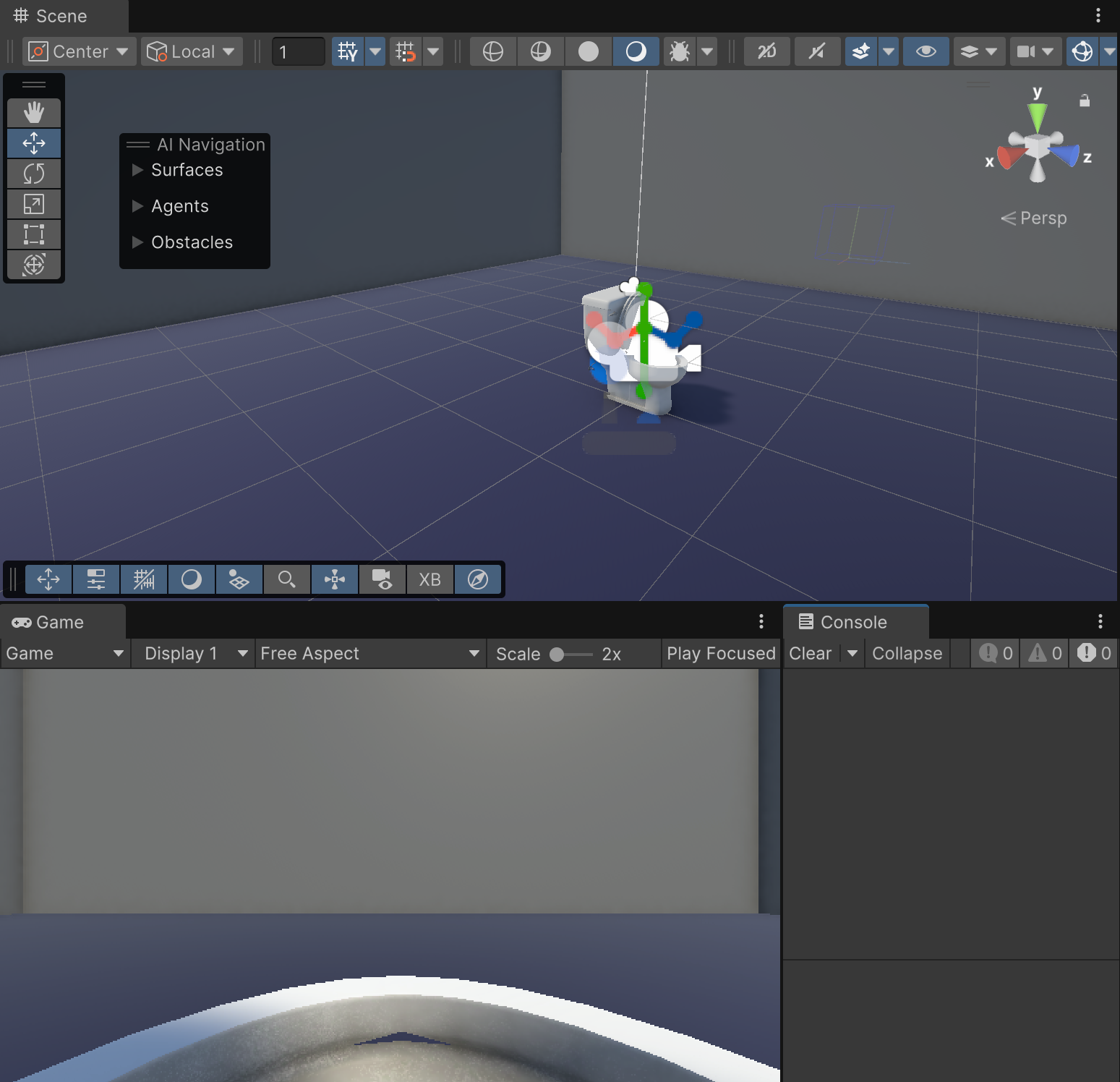Click the Collapse button in Console
Viewport: 1120px width, 1082px height.
[x=907, y=653]
